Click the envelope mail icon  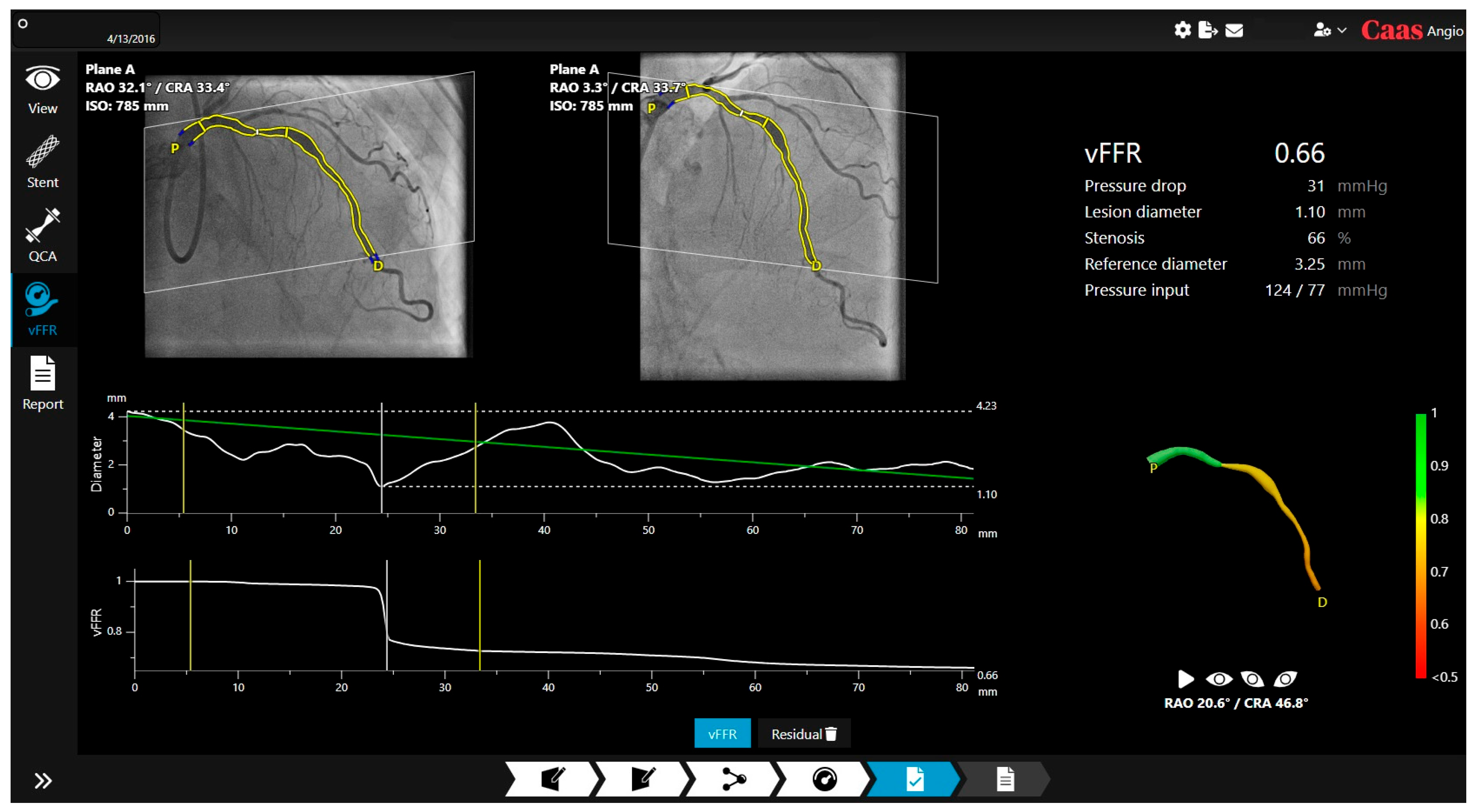[x=1234, y=30]
